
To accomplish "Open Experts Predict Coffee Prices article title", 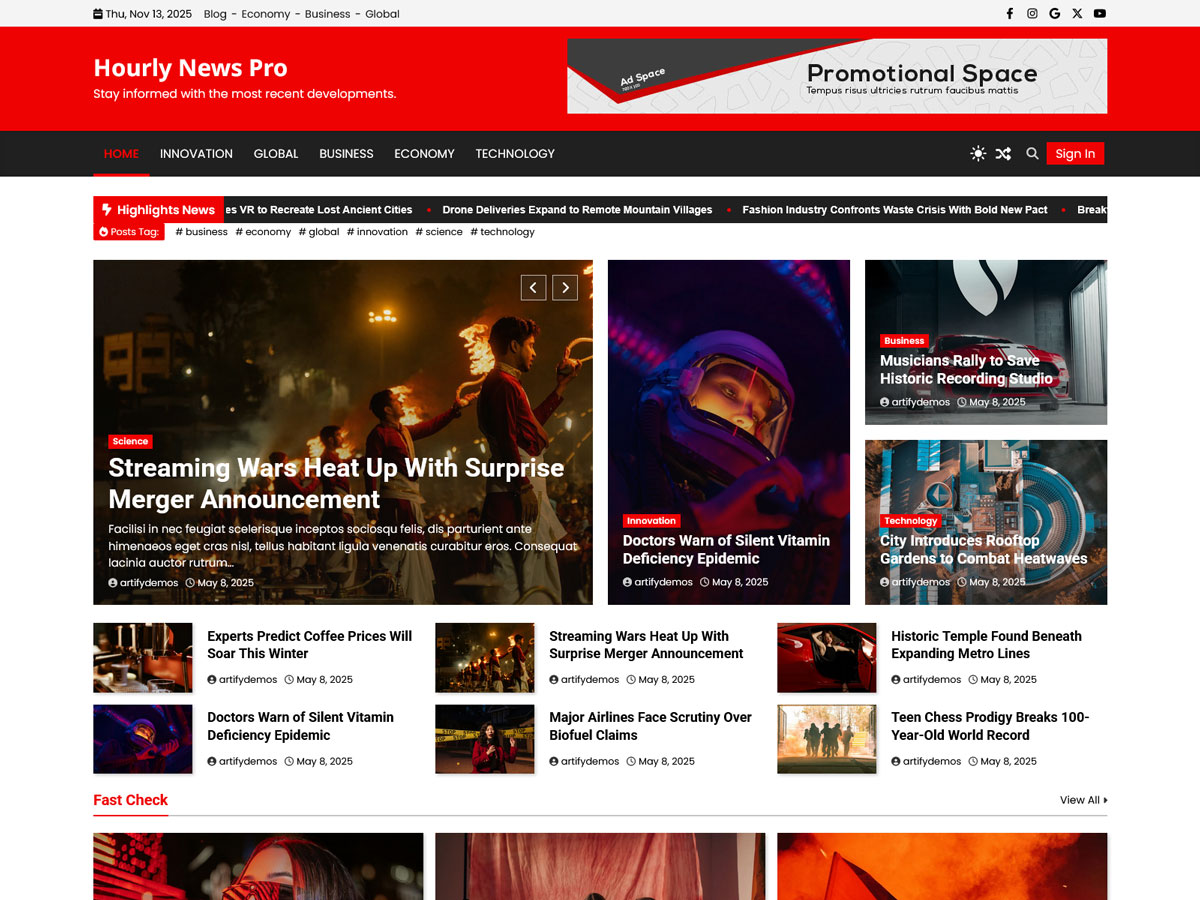I will (309, 645).
